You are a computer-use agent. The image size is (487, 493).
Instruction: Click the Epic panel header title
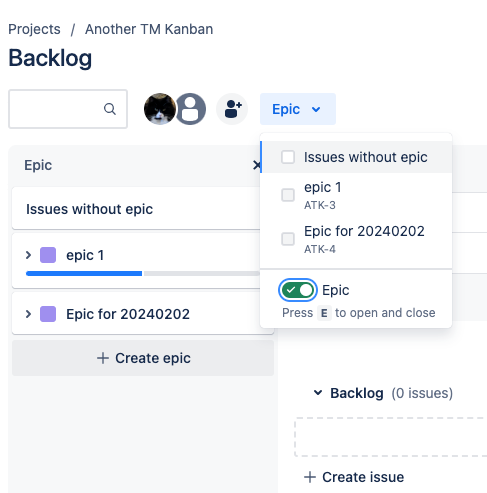click(x=38, y=165)
